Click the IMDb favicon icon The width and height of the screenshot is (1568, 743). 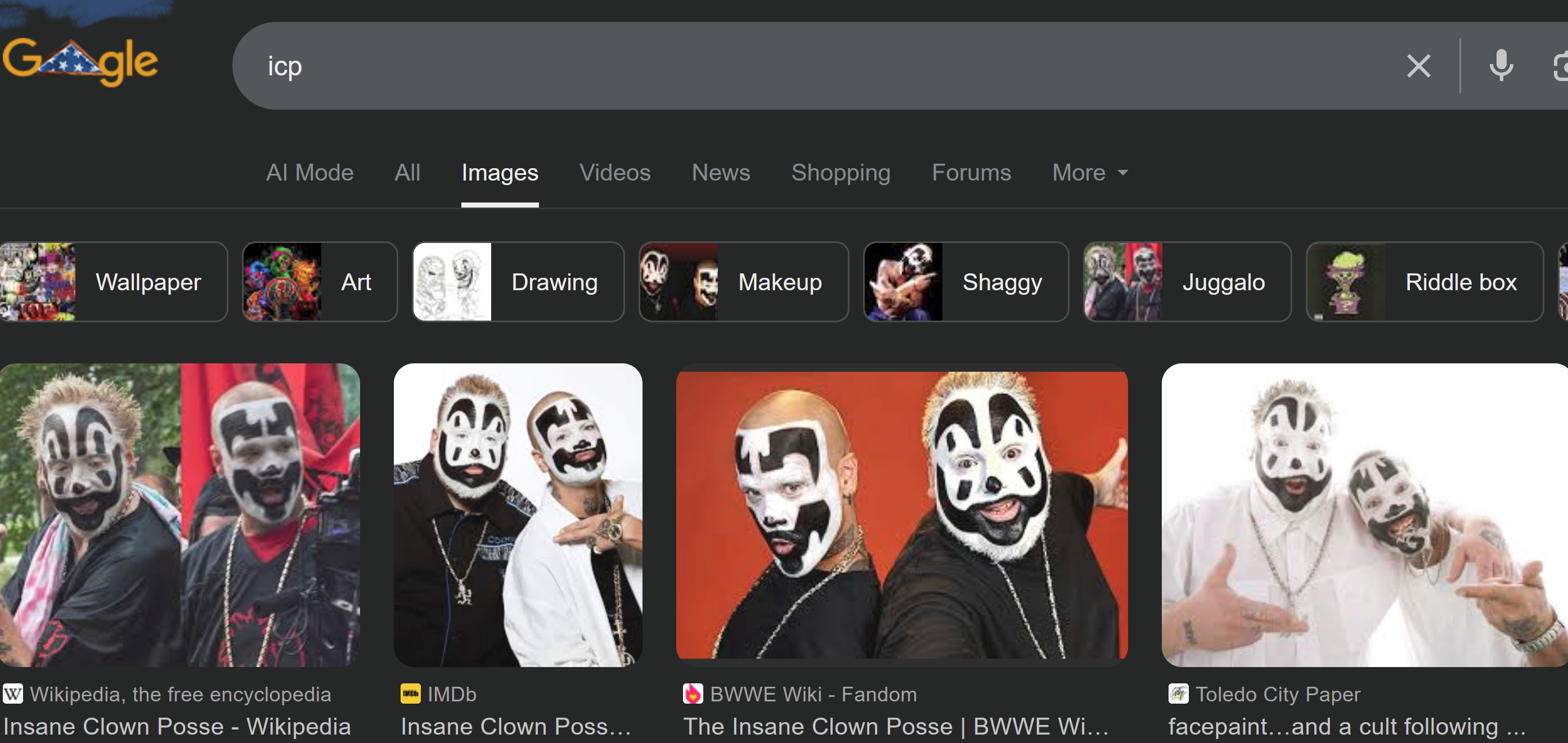410,694
